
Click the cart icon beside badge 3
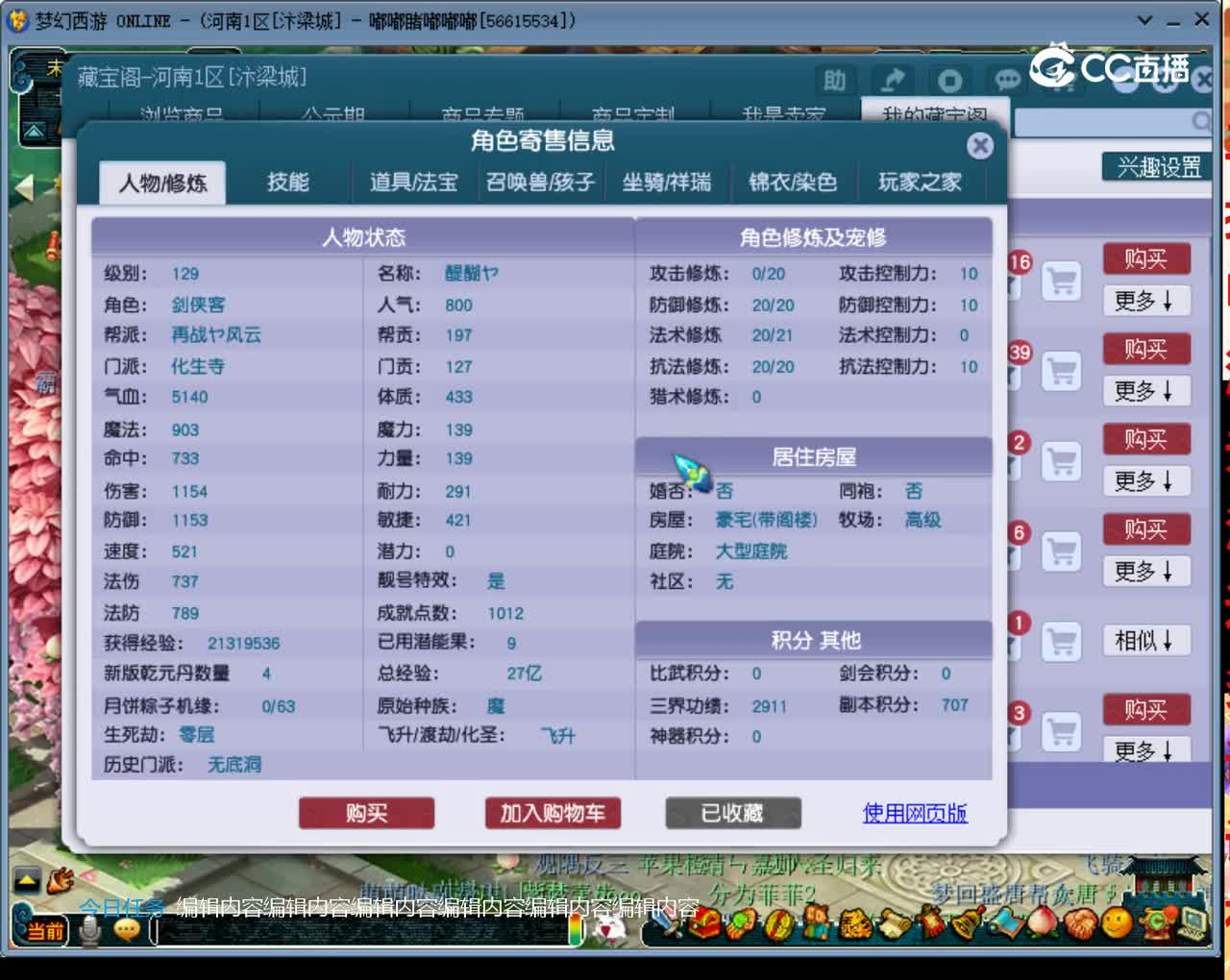pos(1061,732)
